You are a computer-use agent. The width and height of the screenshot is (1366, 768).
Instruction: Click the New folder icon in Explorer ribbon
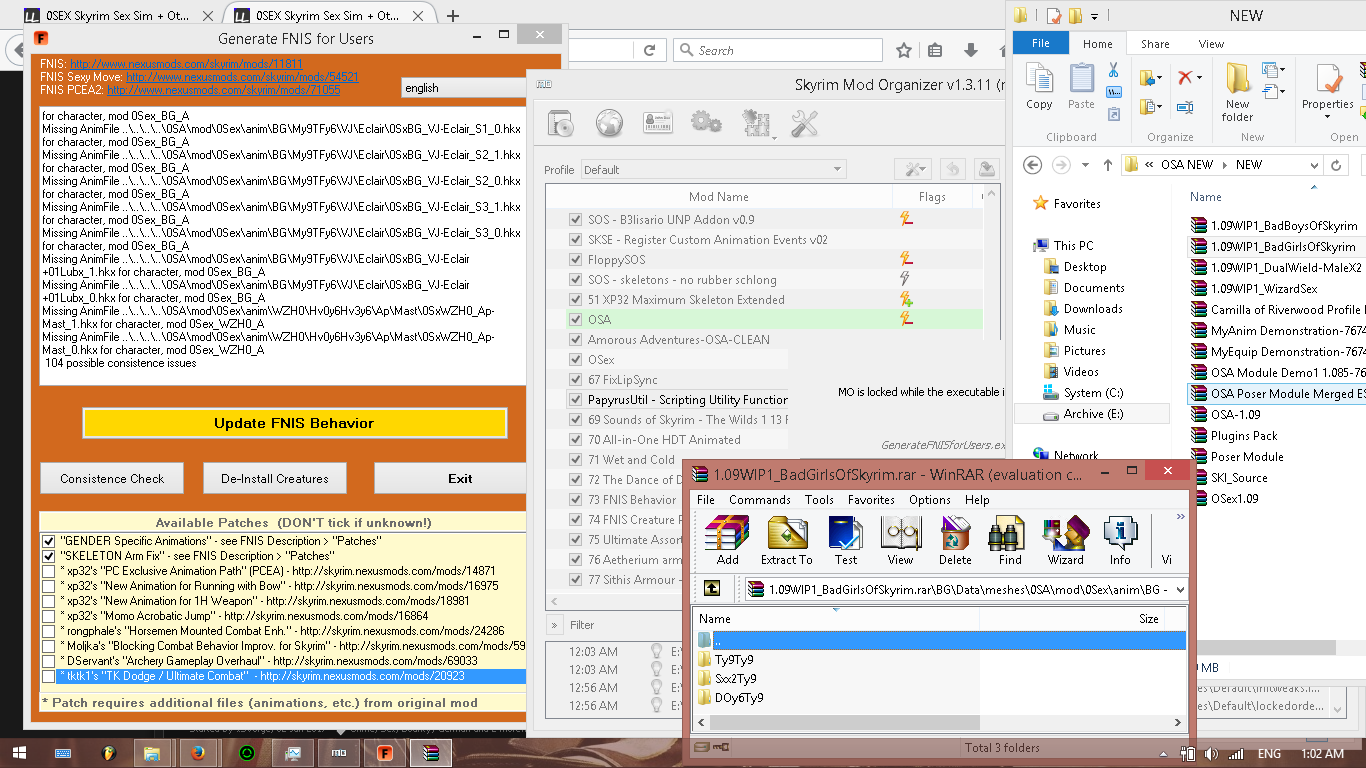pyautogui.click(x=1237, y=92)
